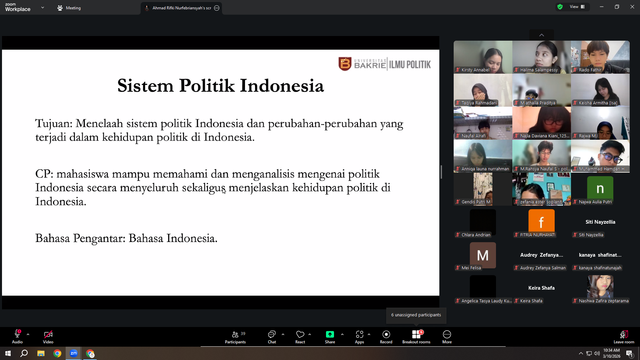Open first Chrome icon in taskbar

coord(57,353)
